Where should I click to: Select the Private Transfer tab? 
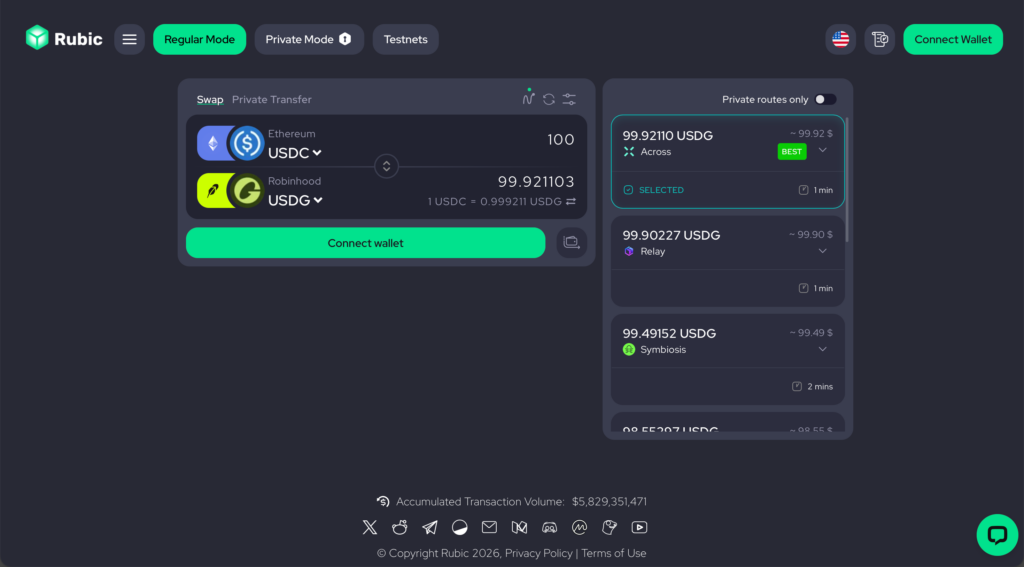pos(272,99)
